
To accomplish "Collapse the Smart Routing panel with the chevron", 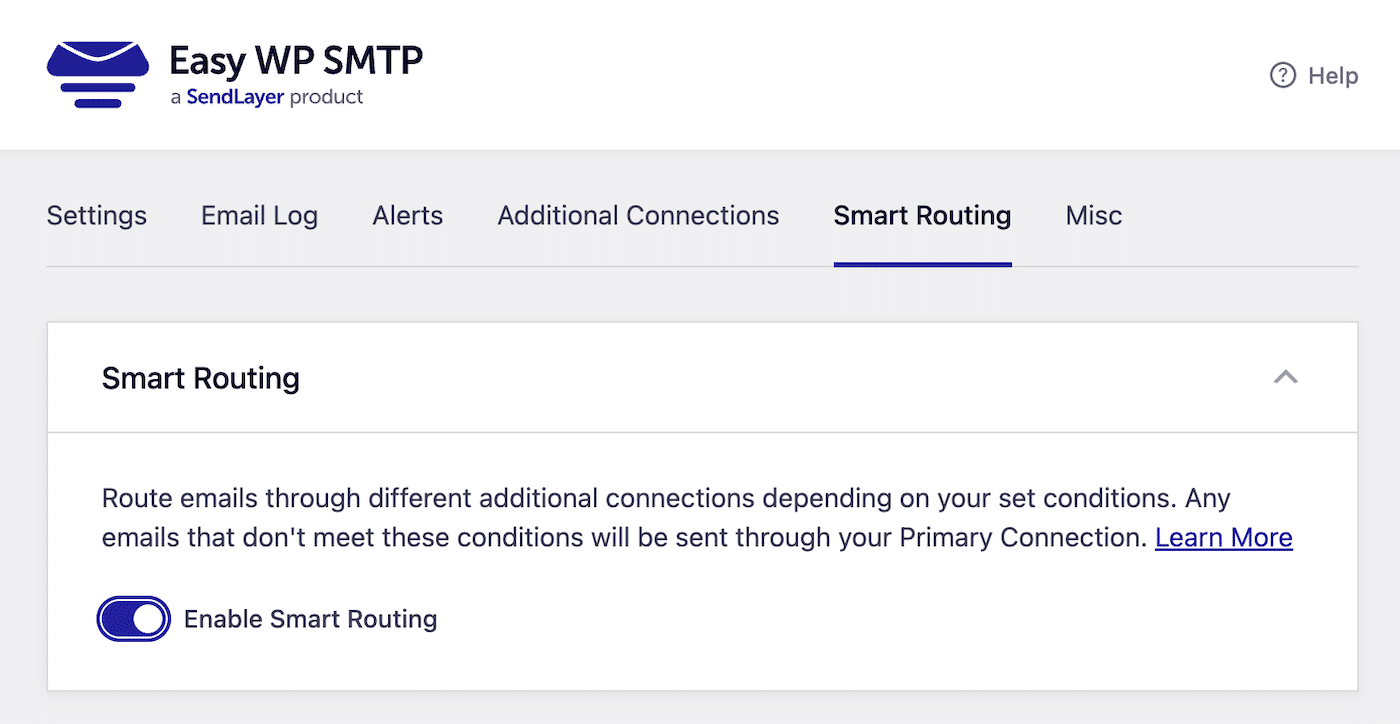I will click(x=1287, y=378).
